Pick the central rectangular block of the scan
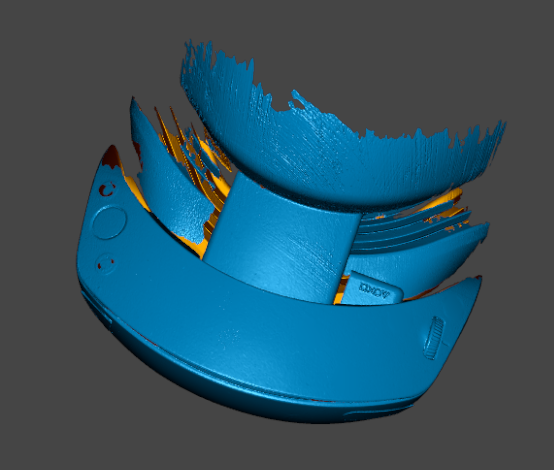This screenshot has height=470, width=554. pyautogui.click(x=283, y=240)
